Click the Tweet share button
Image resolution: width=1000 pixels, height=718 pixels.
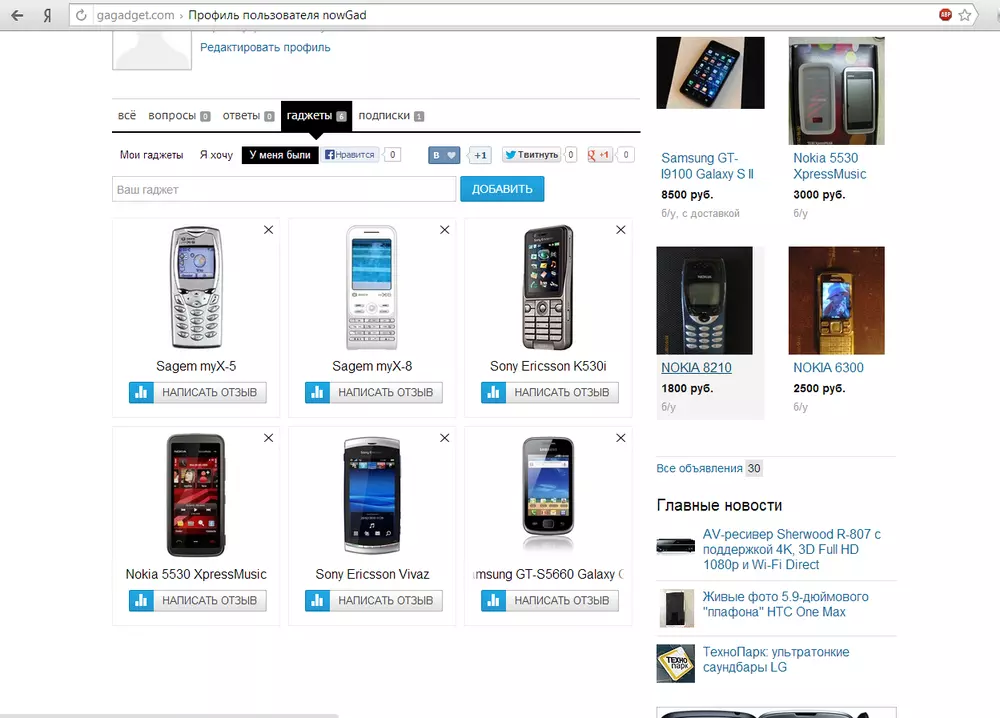(532, 154)
